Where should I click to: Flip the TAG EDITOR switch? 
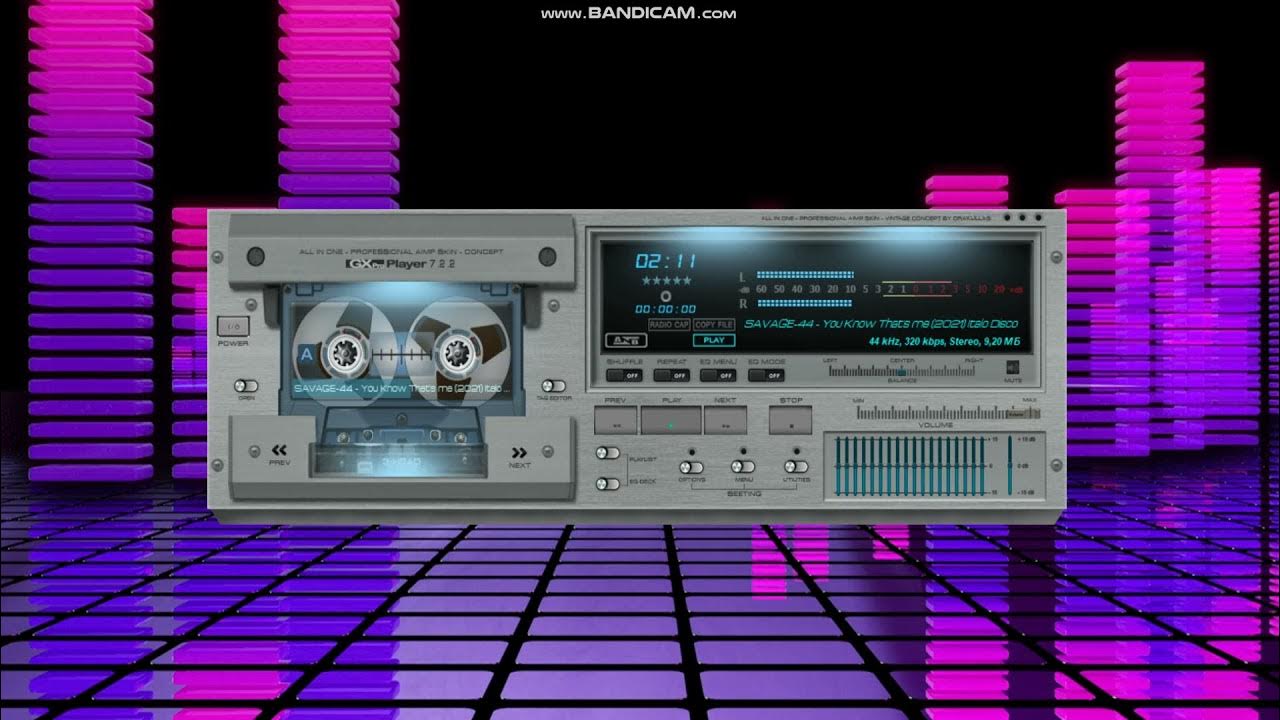554,386
